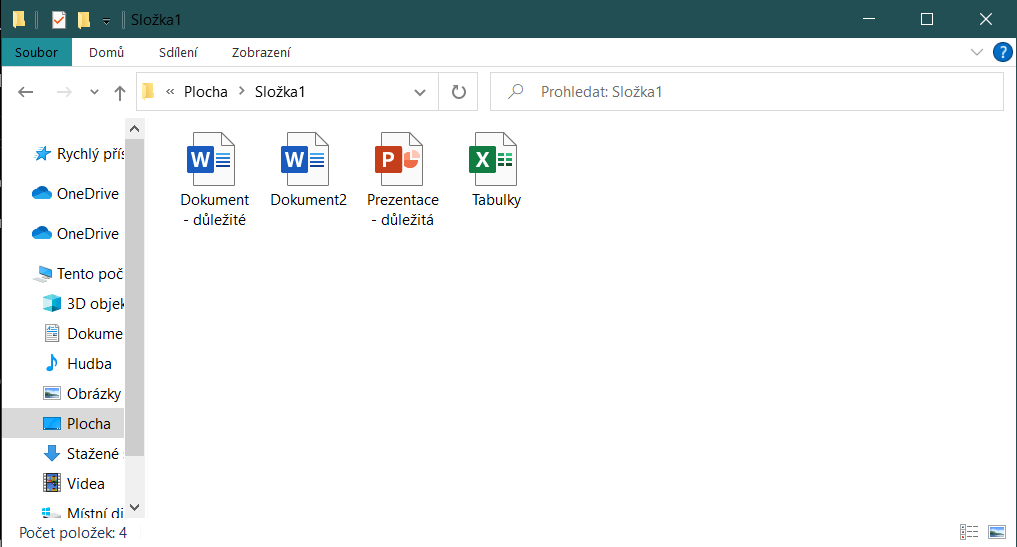Click the New folder quick access icon
This screenshot has width=1017, height=547.
click(84, 20)
